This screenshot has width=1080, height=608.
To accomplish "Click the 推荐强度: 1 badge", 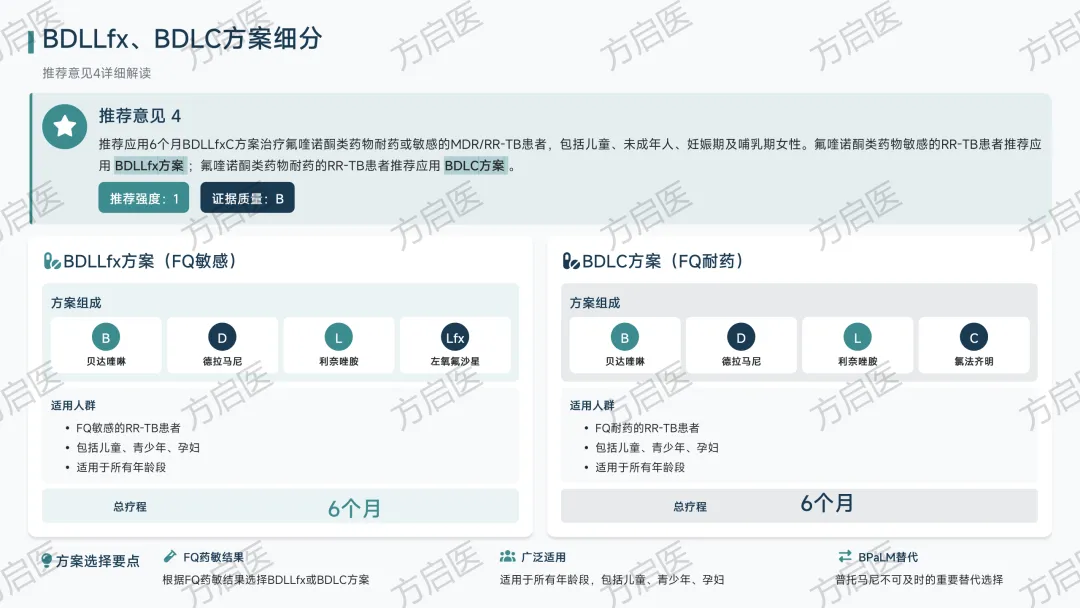I will point(144,198).
